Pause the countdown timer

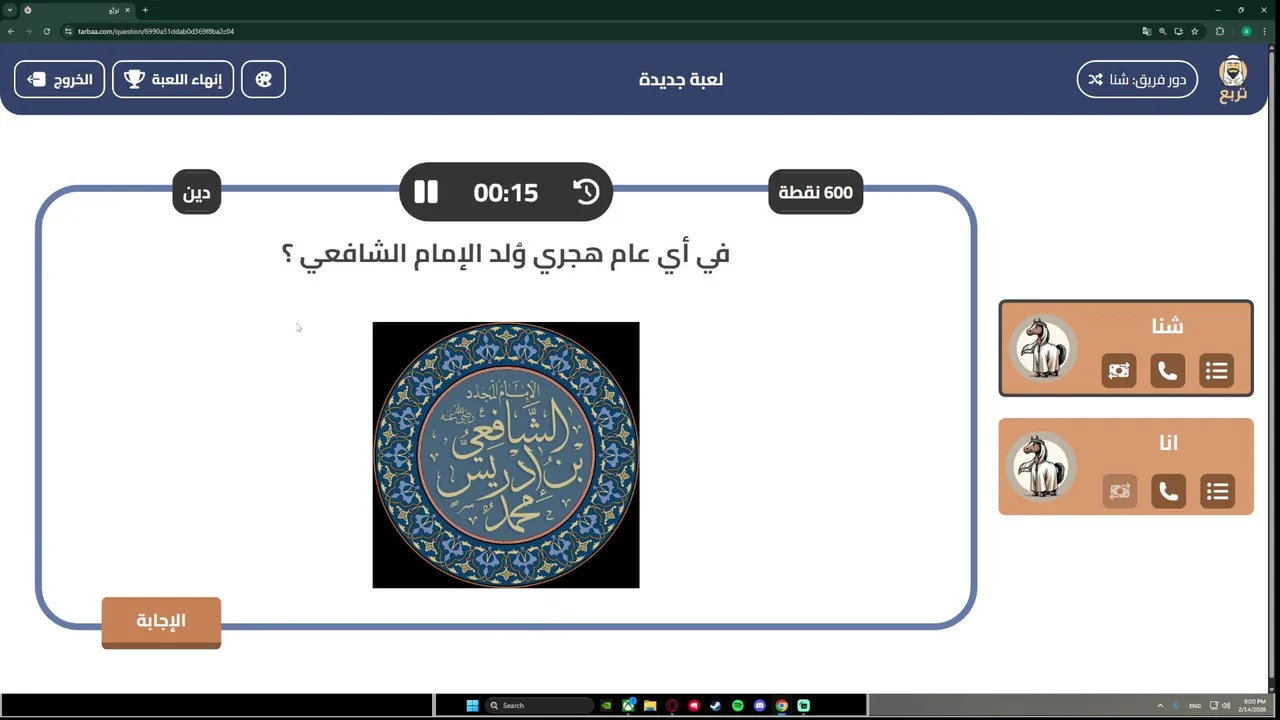coord(426,192)
